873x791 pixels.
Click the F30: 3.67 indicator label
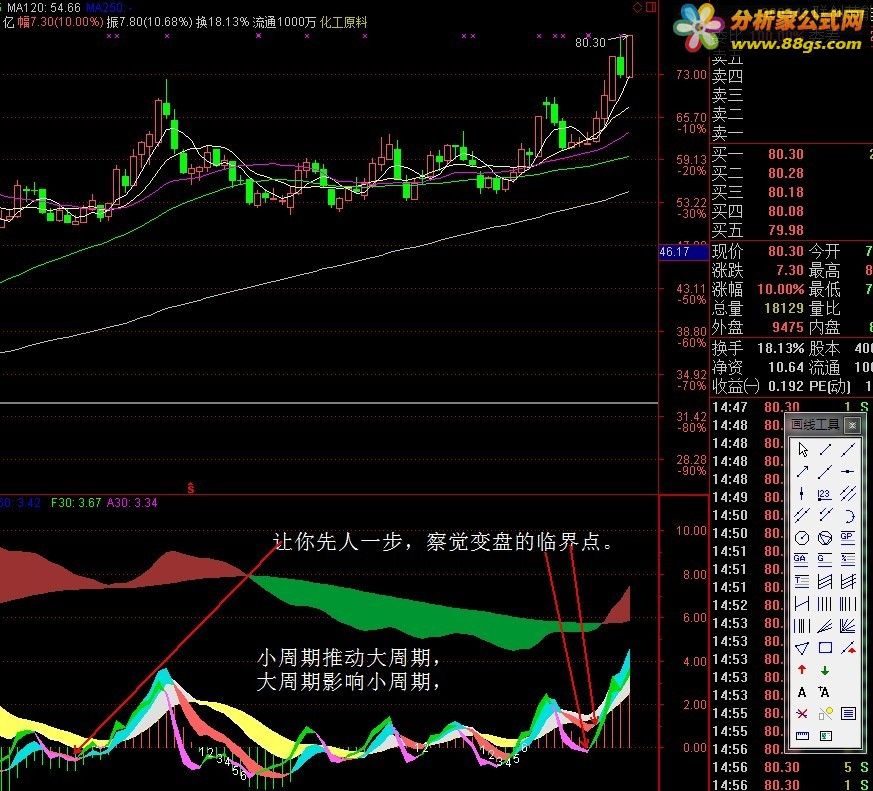click(x=76, y=503)
